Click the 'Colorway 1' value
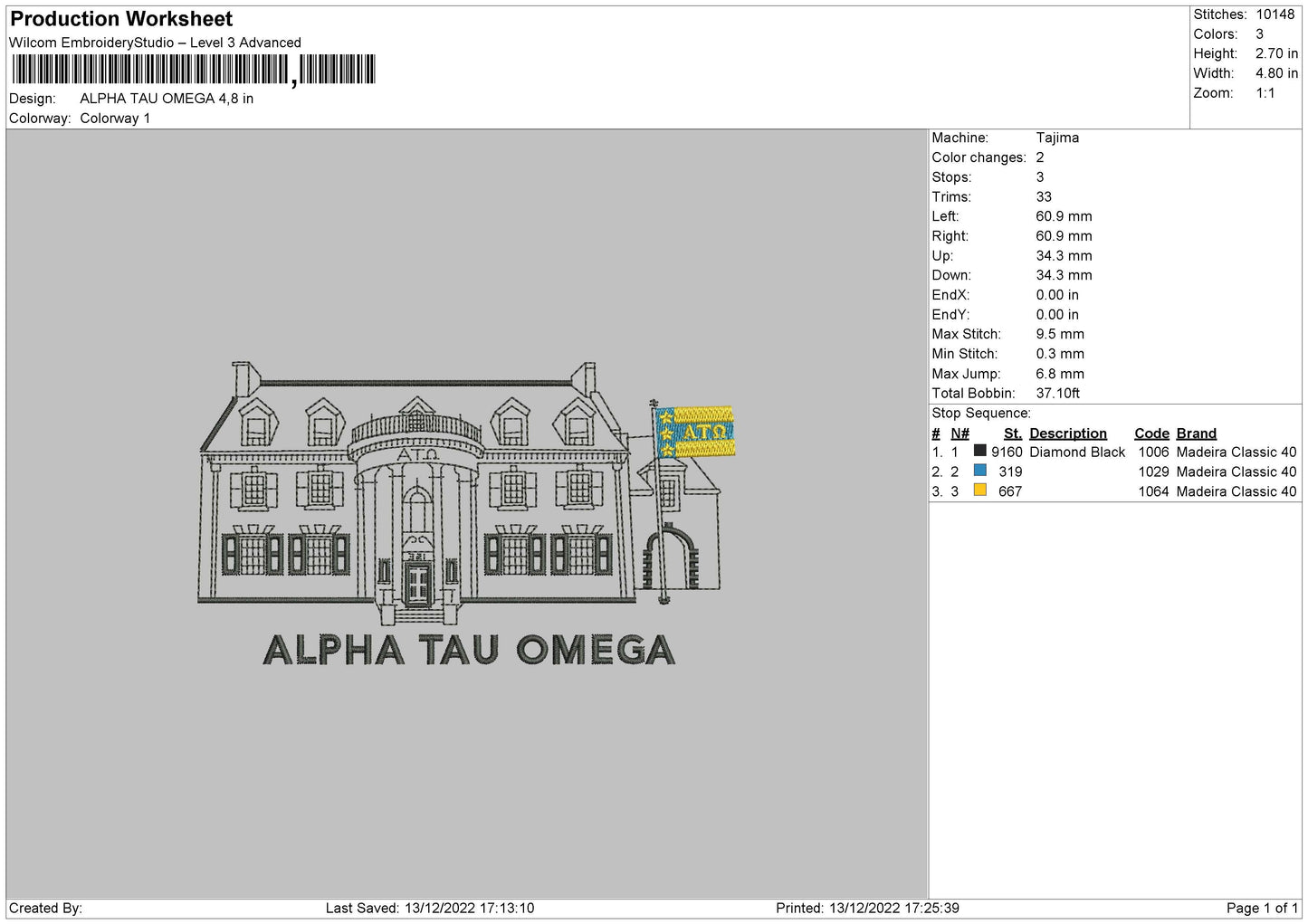The width and height of the screenshot is (1308, 924). (x=115, y=119)
